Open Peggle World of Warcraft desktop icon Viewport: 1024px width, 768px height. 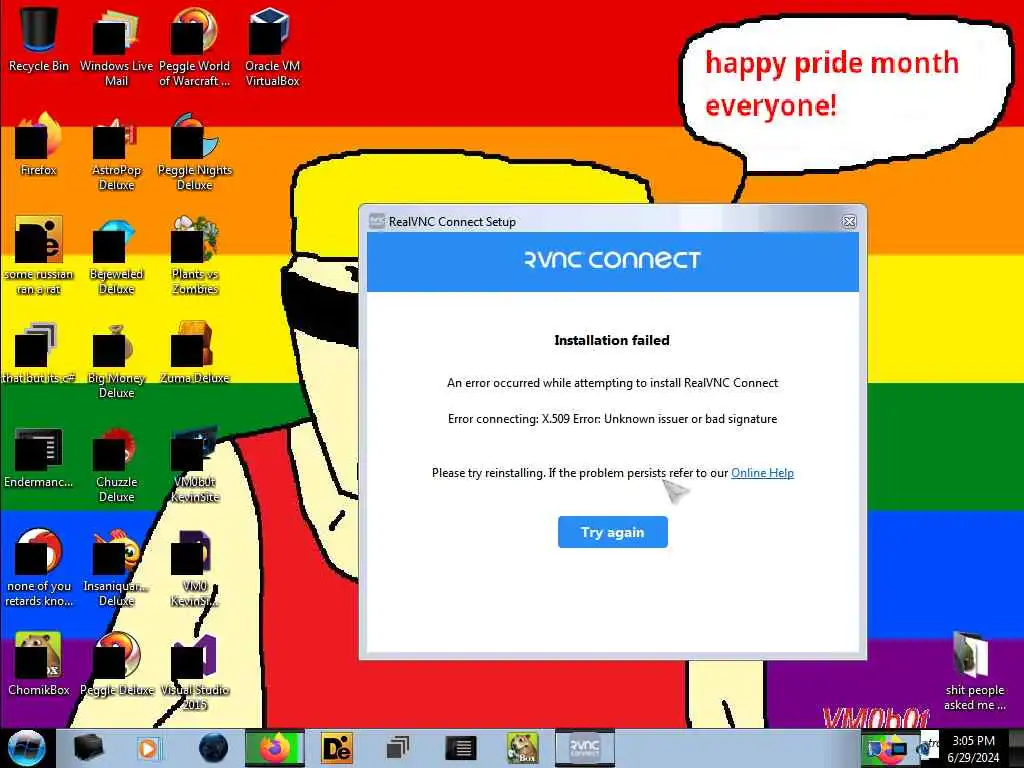(194, 46)
